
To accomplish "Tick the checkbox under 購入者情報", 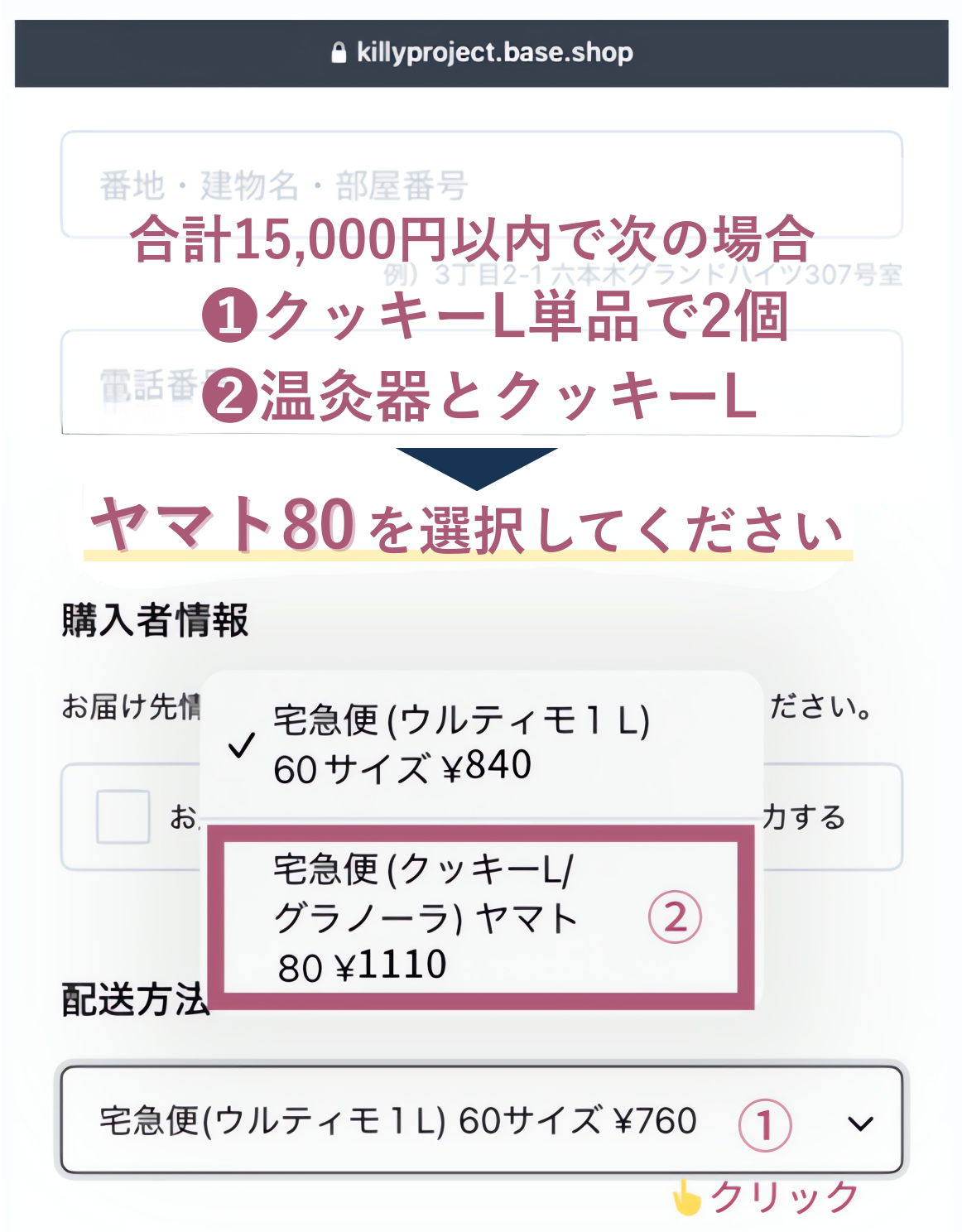I will 123,816.
